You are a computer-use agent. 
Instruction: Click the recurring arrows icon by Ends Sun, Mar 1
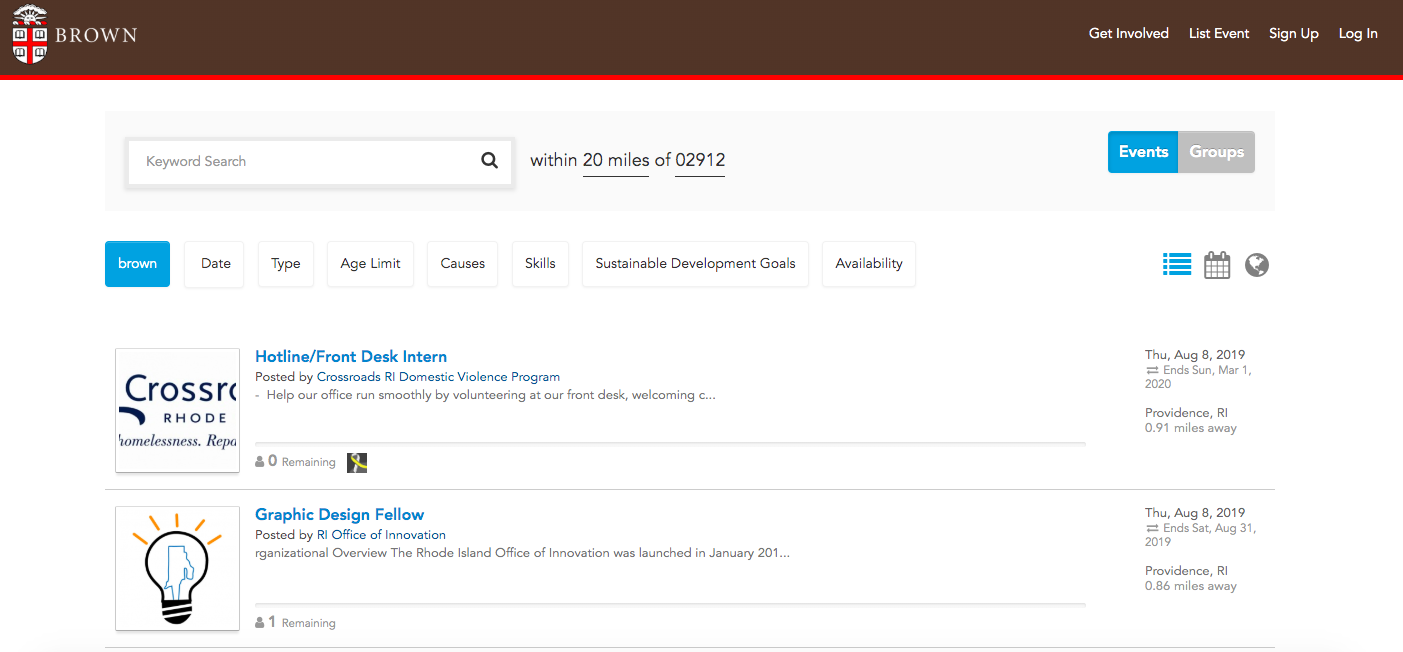[x=1152, y=370]
